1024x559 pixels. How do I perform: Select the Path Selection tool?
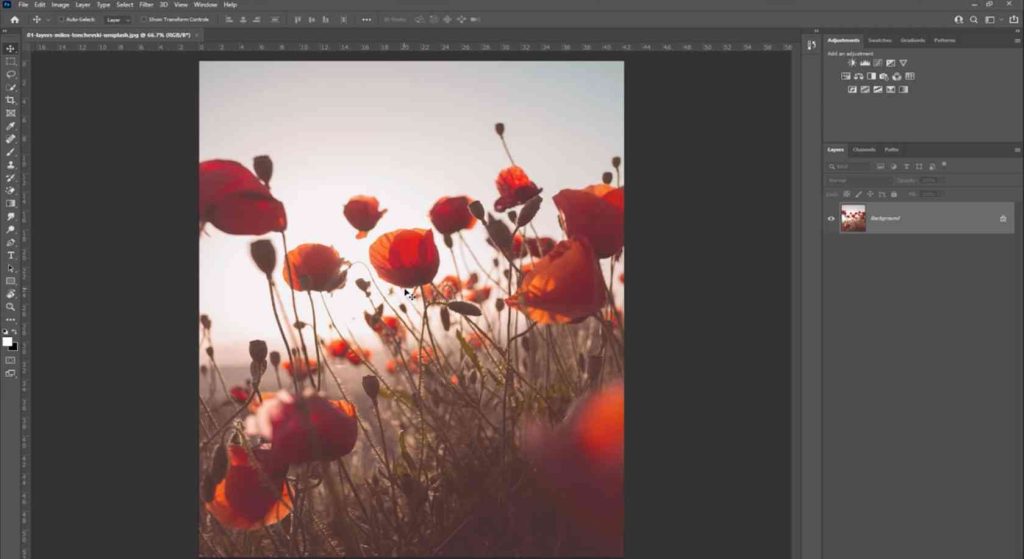coord(10,268)
